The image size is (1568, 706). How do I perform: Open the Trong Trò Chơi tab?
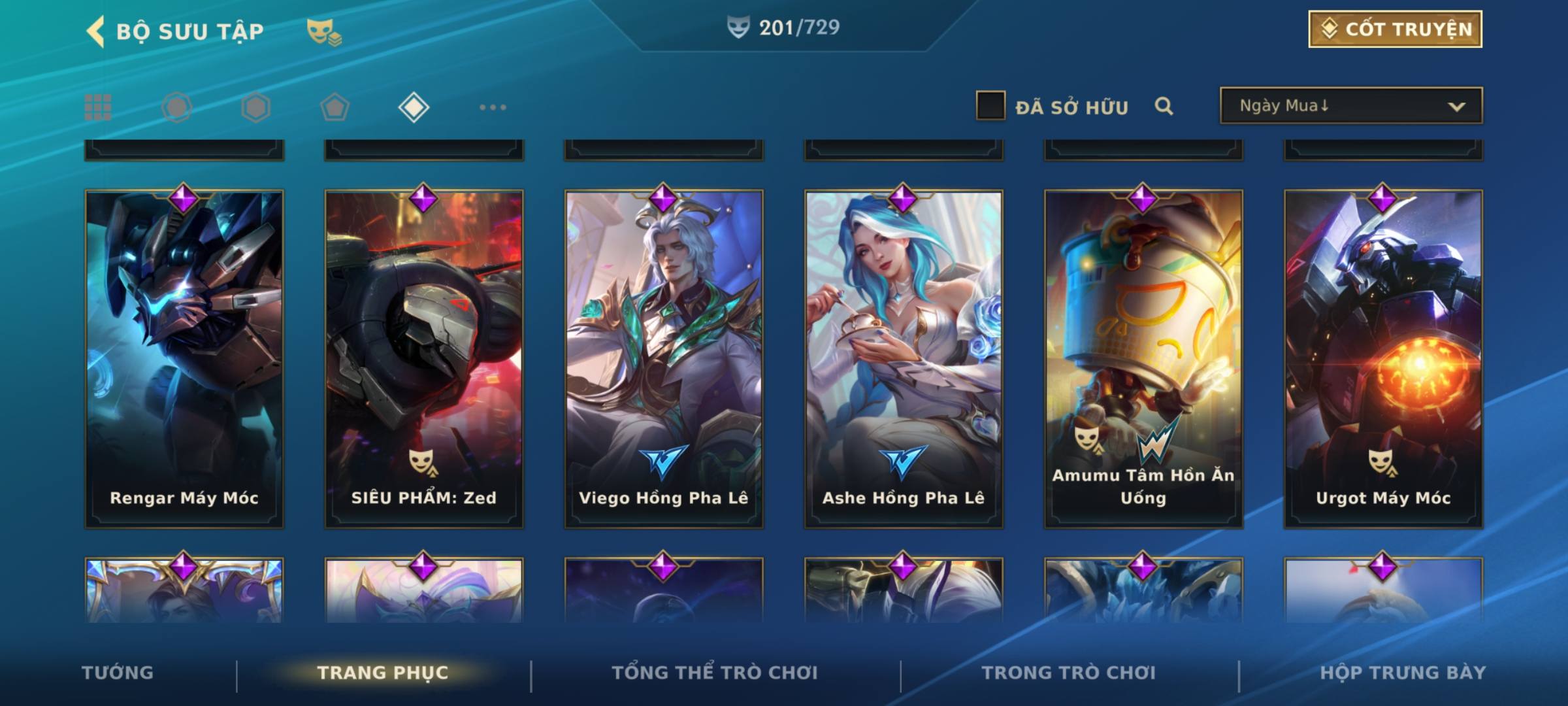1069,673
